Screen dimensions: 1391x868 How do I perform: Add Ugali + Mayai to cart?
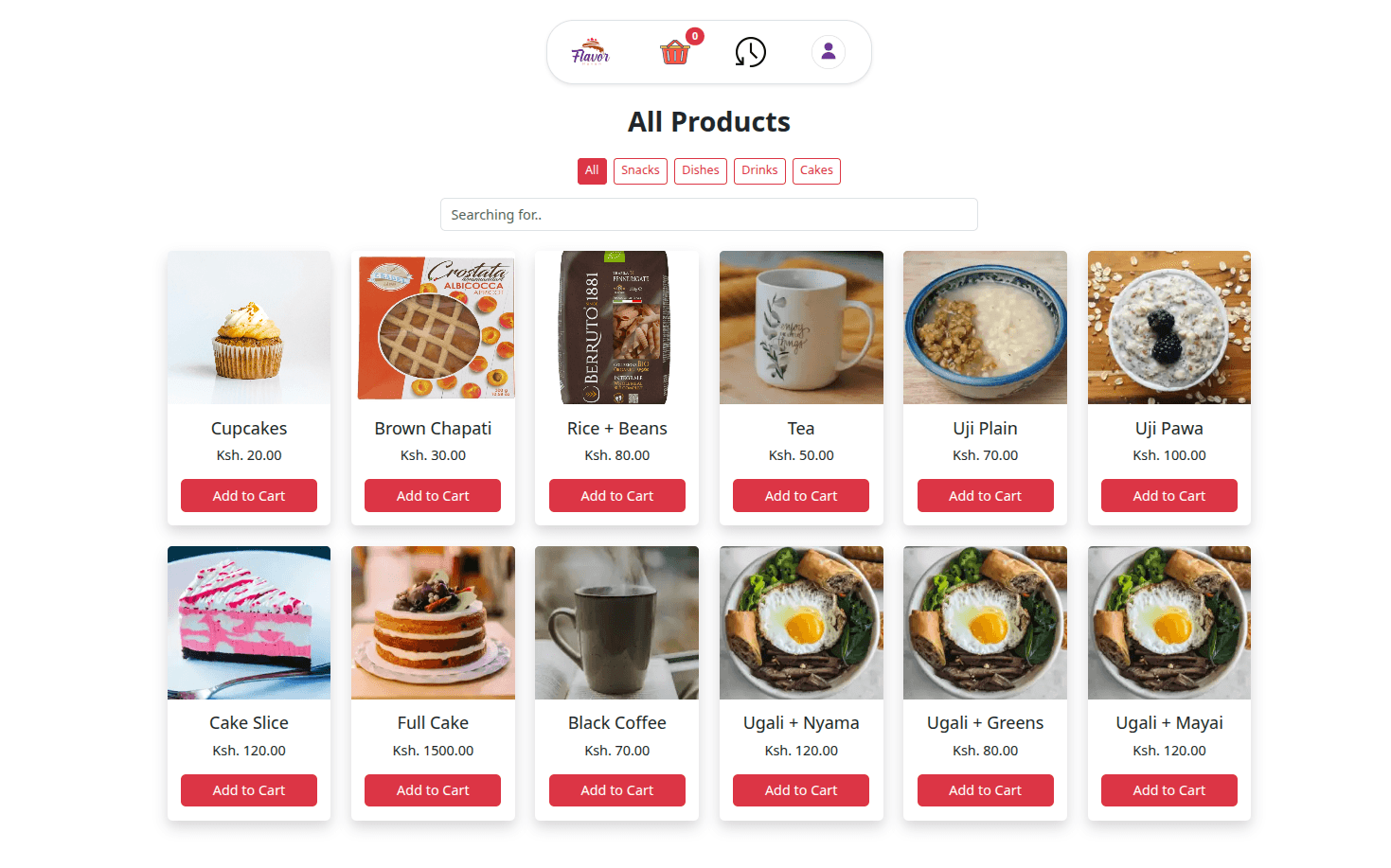pos(1168,790)
